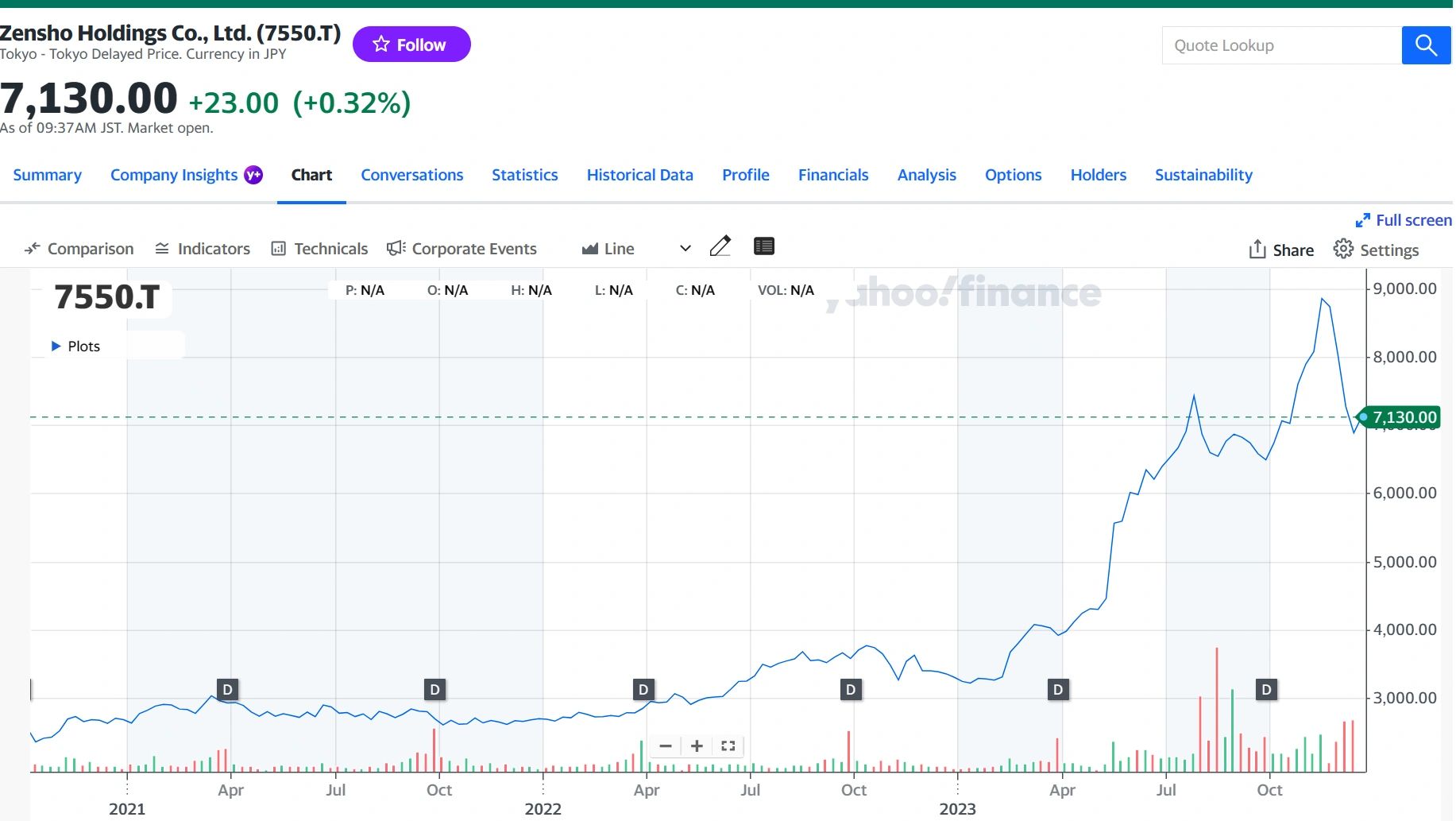
Task: Zoom out with the minus button
Action: (666, 745)
